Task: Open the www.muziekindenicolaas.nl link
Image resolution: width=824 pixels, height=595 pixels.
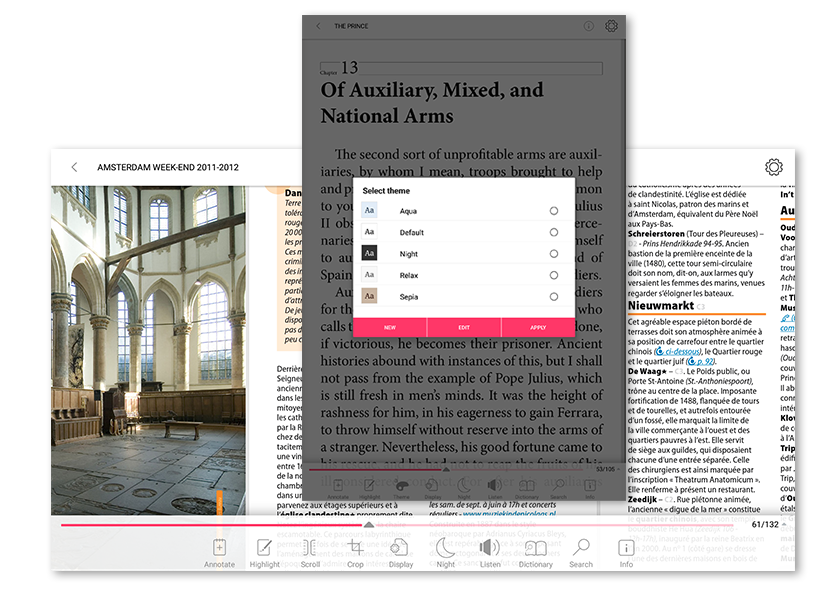Action: pos(509,514)
